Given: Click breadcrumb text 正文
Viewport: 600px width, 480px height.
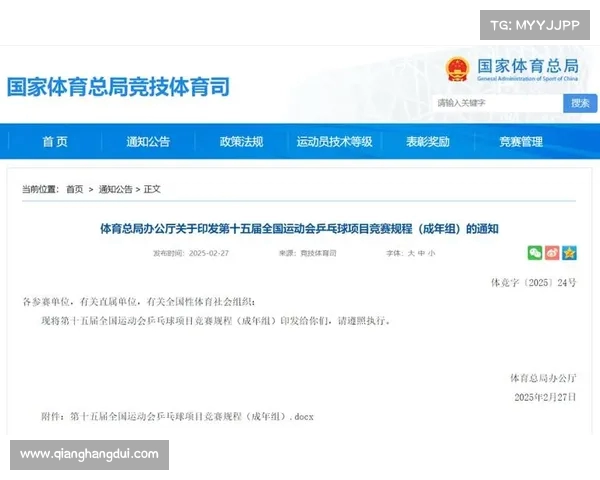Looking at the screenshot, I should coord(152,189).
